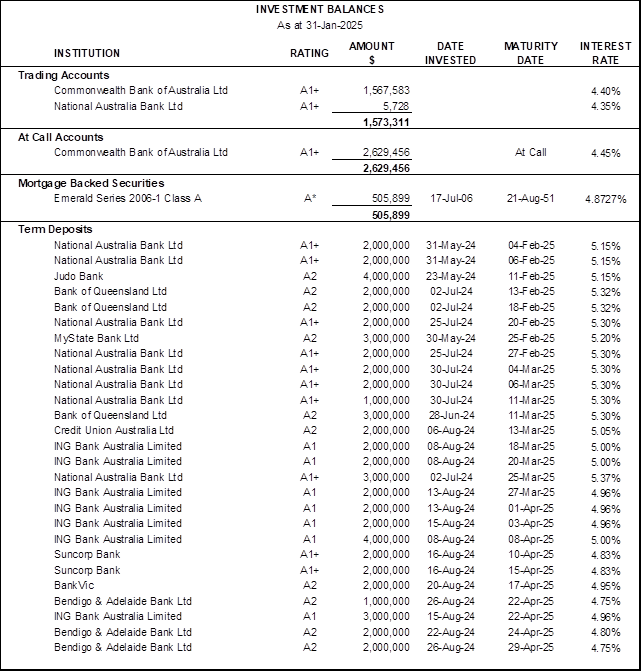Select the maturity date 18-Mar-25
Screen dimensions: 642x672
tap(531, 446)
